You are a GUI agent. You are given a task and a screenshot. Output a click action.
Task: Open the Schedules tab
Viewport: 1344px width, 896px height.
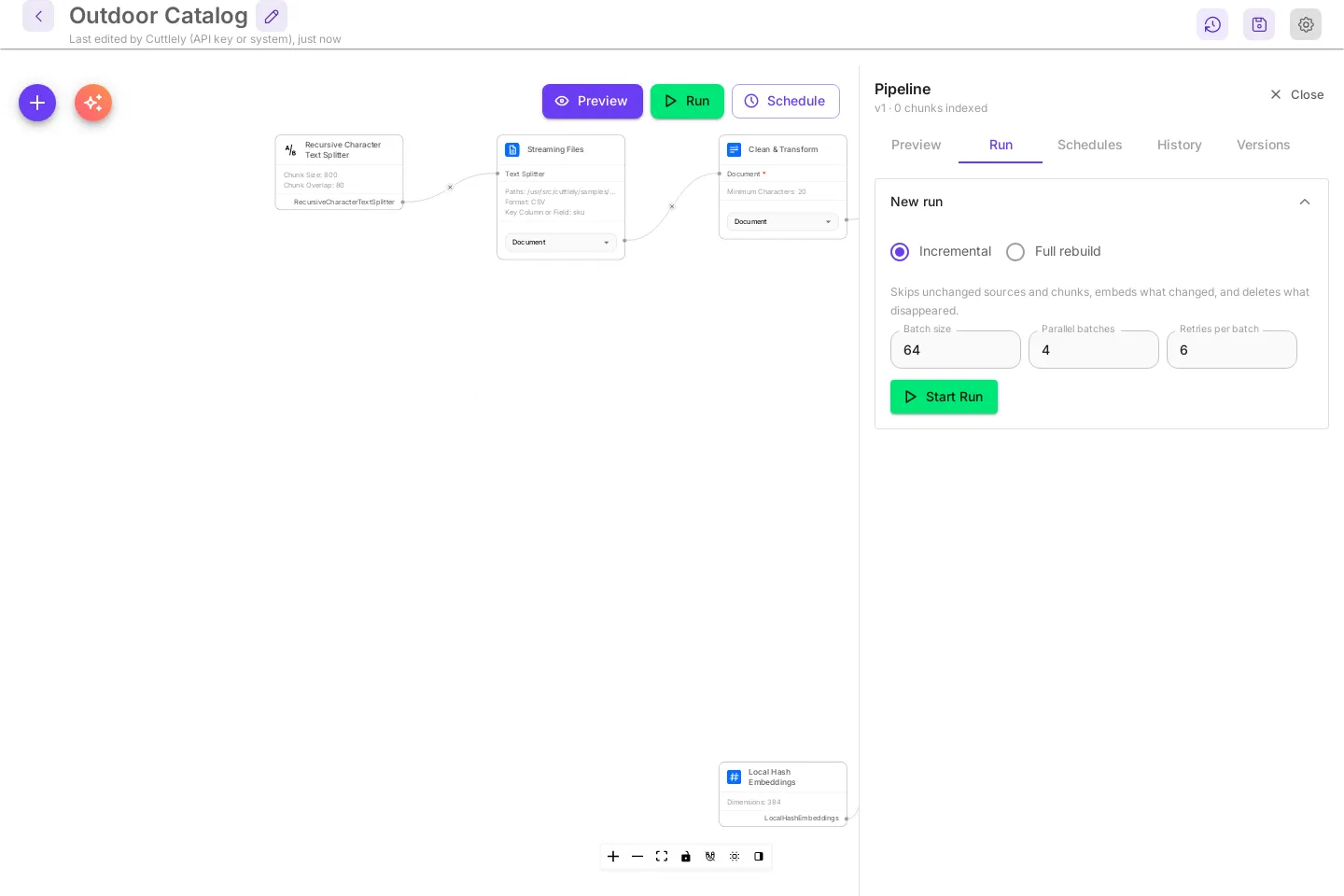pos(1090,145)
